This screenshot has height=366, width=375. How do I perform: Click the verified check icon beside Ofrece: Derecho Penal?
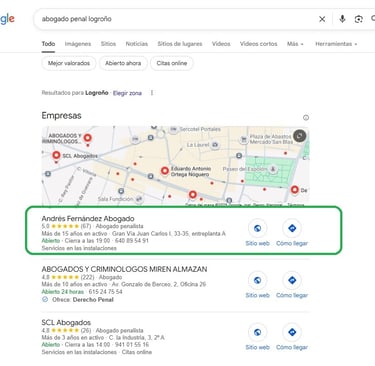pyautogui.click(x=45, y=299)
